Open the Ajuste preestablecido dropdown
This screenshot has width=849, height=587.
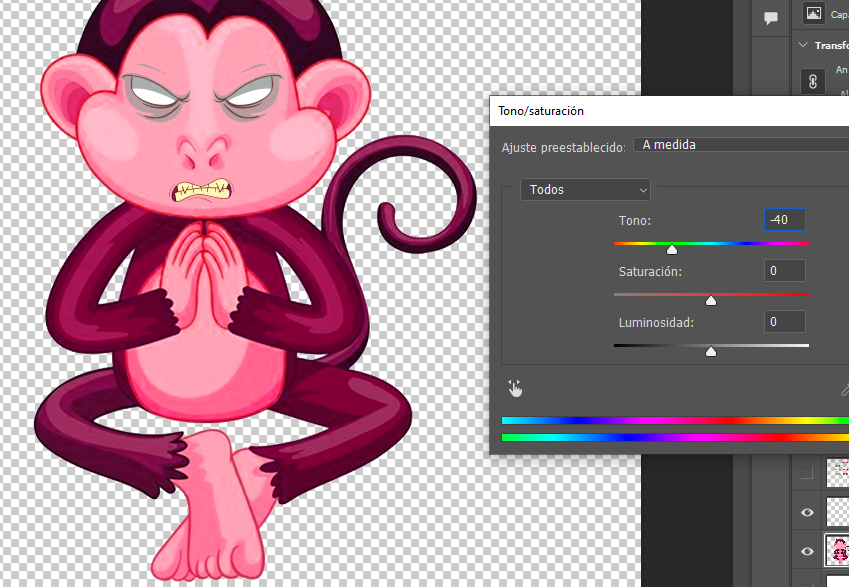click(x=740, y=145)
